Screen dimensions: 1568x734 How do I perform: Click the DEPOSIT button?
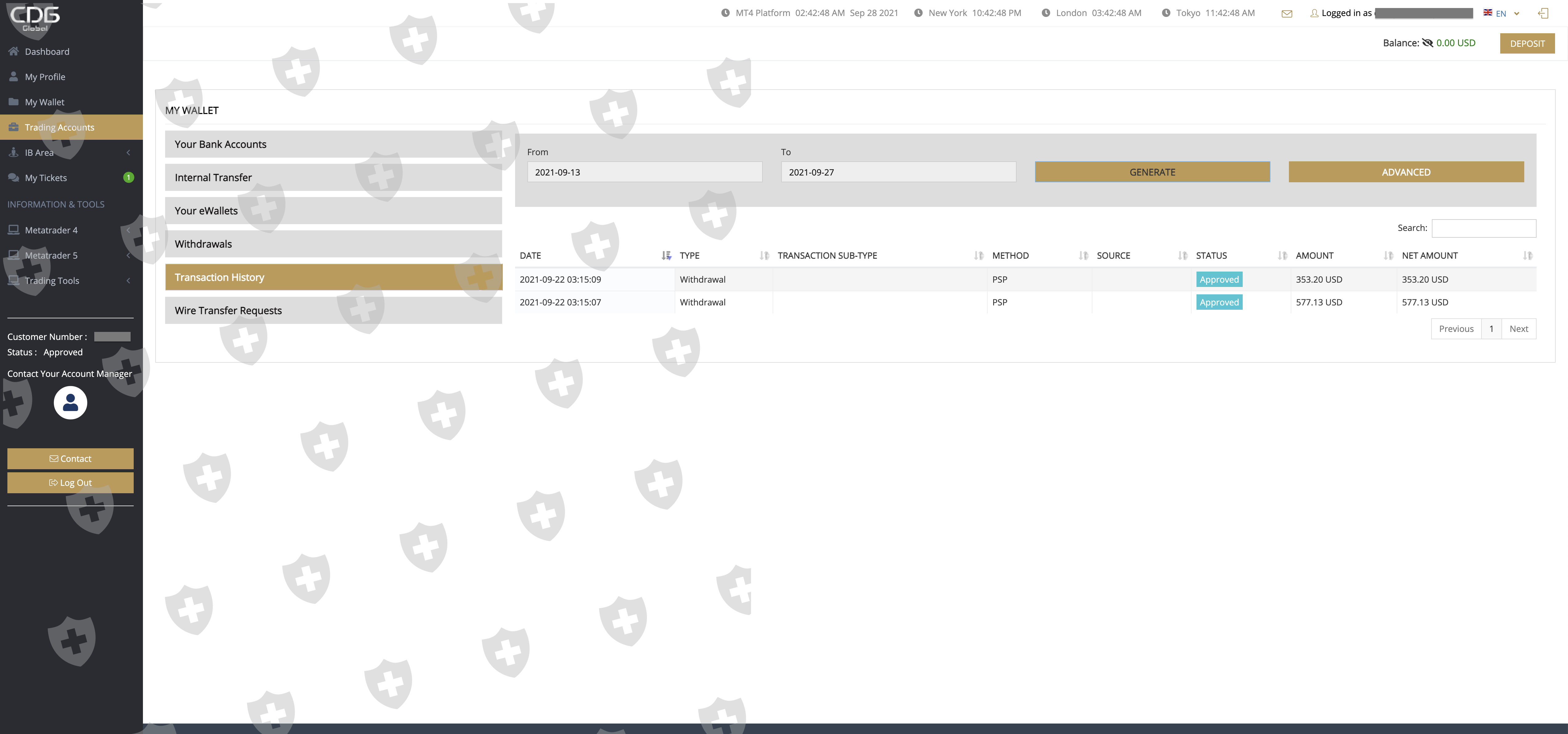point(1527,43)
